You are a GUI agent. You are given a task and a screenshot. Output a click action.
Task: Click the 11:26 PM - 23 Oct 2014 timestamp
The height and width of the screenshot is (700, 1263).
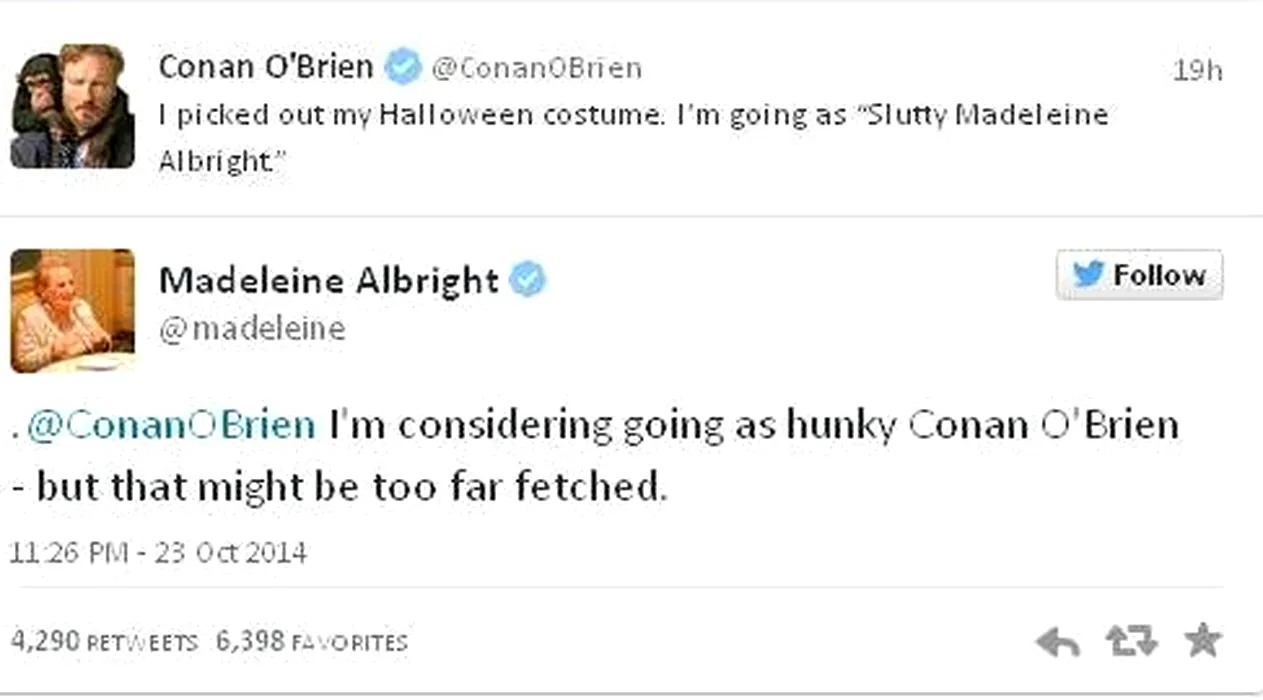158,552
